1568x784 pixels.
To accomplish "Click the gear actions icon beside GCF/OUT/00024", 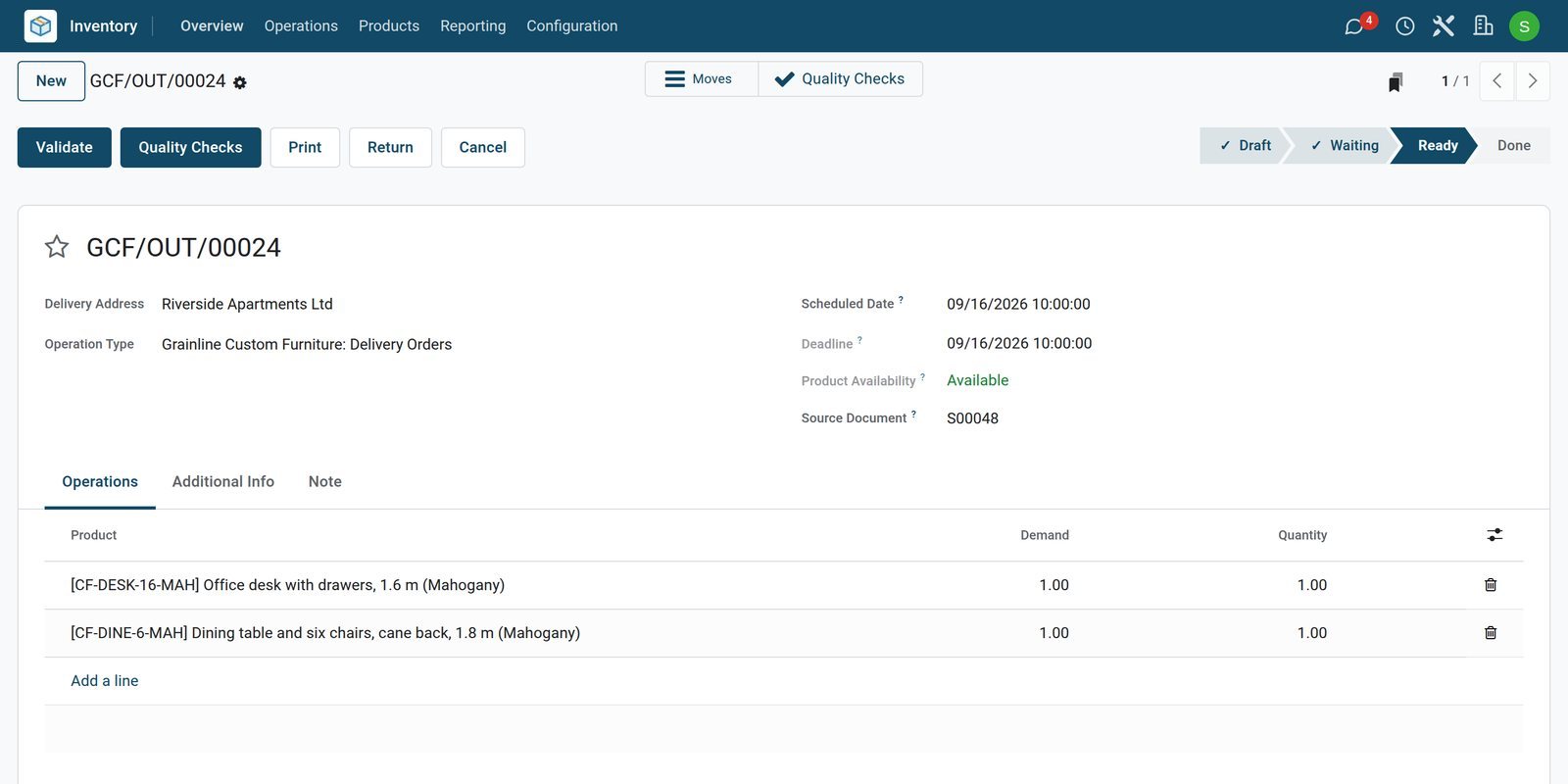I will (240, 83).
